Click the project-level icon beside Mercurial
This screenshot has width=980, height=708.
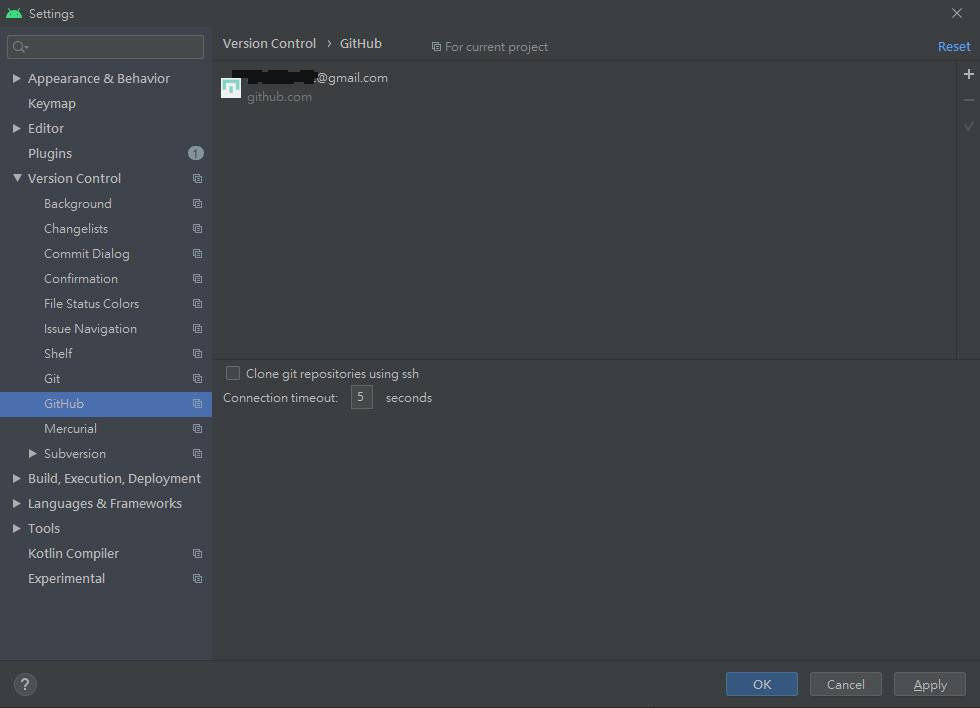[x=198, y=429]
